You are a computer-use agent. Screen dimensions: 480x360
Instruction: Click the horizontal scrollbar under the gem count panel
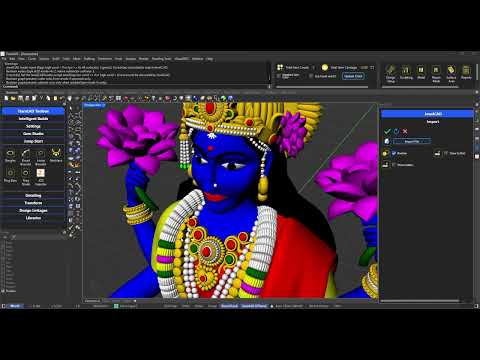click(322, 87)
